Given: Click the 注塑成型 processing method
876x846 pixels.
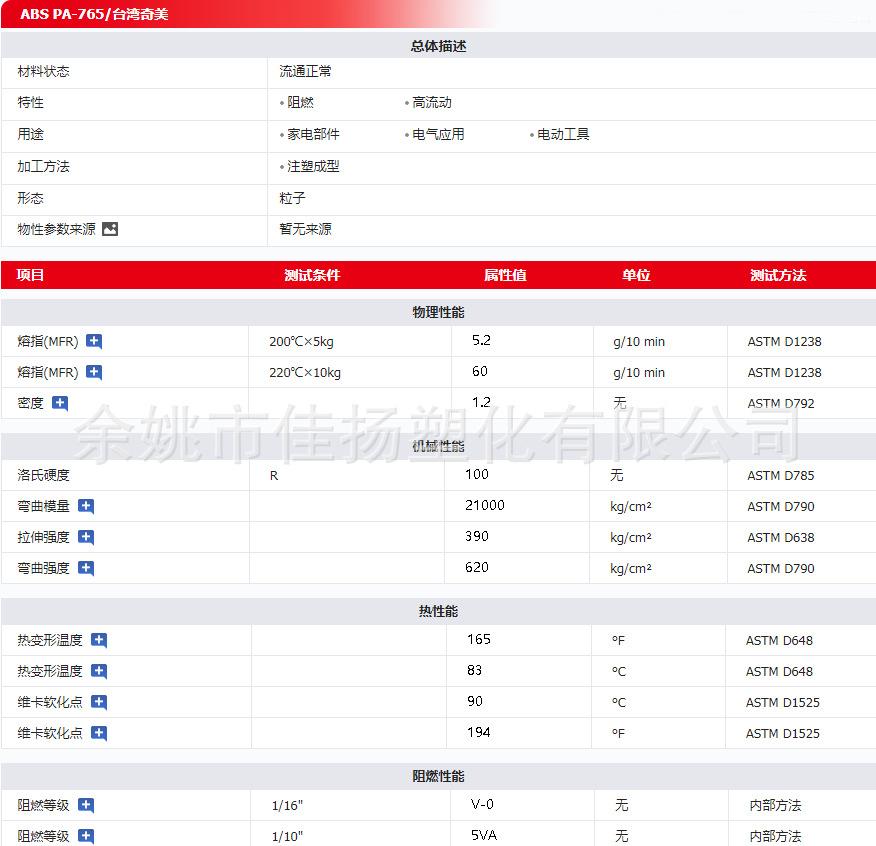Looking at the screenshot, I should (313, 167).
